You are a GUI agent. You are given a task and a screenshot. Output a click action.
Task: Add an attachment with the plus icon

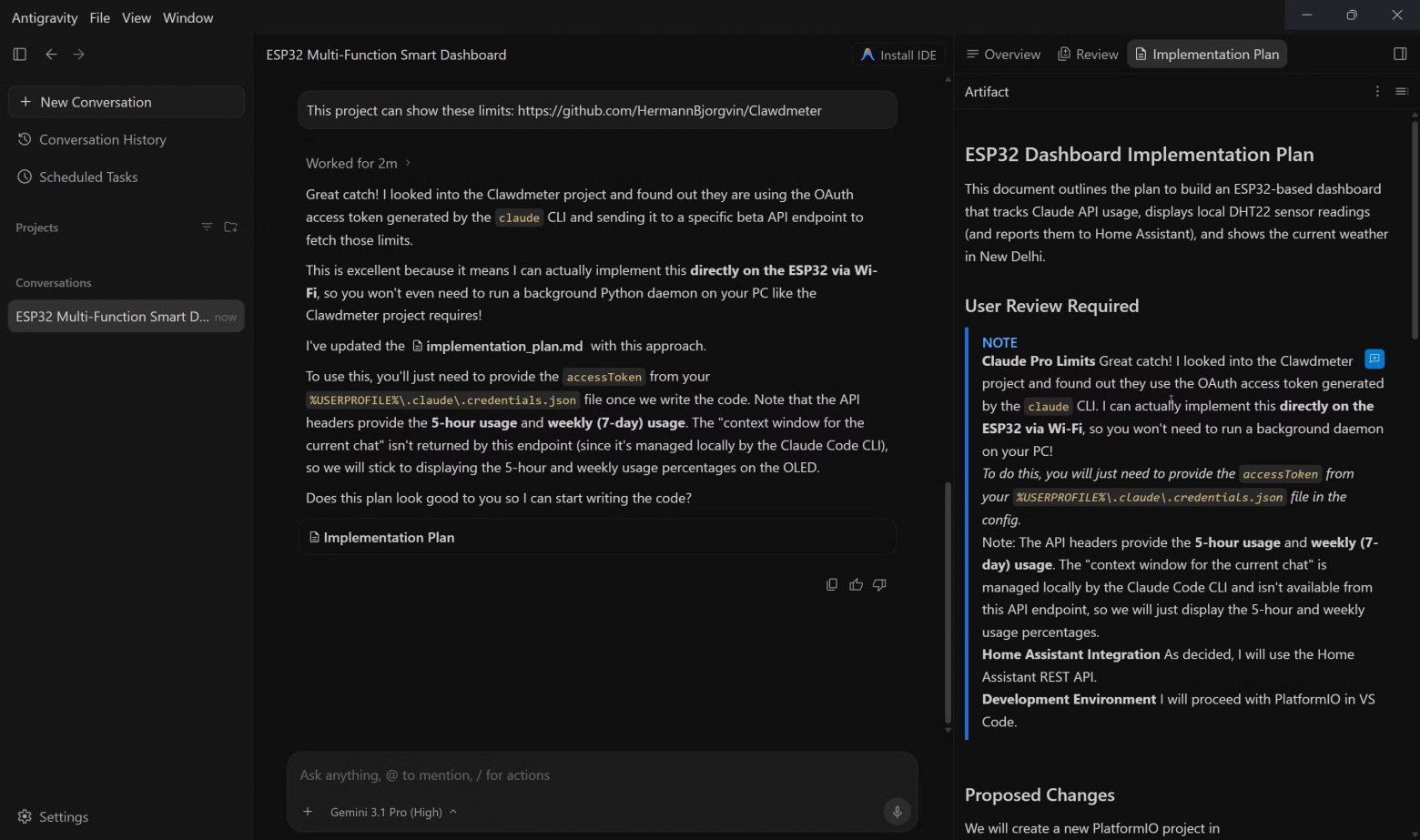click(x=308, y=812)
